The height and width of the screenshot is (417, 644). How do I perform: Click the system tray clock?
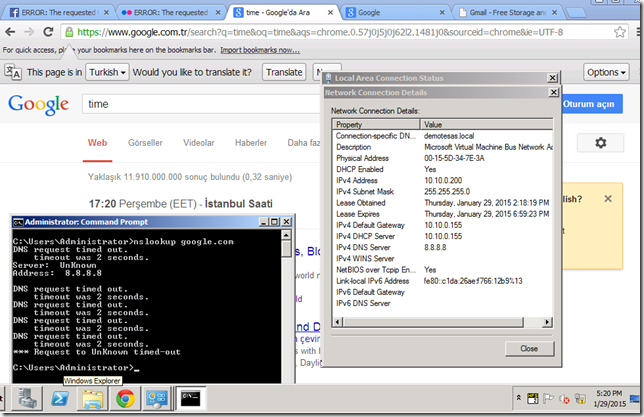click(x=610, y=399)
